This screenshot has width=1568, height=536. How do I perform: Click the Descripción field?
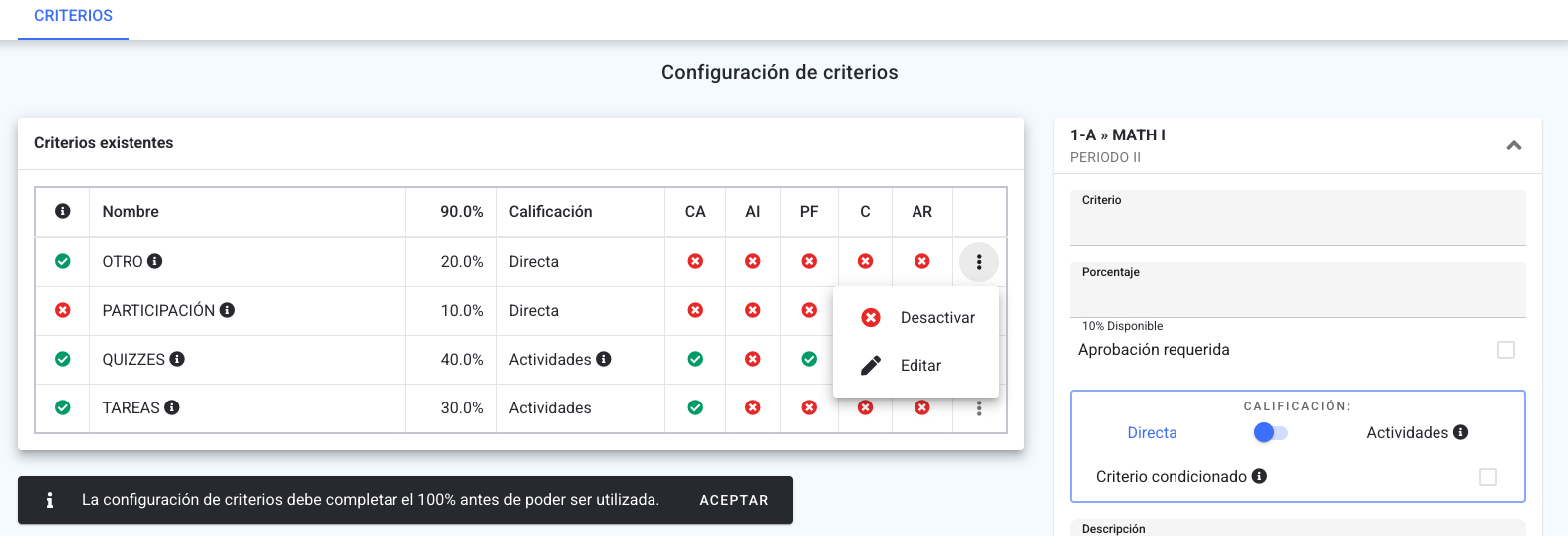pos(1298,528)
